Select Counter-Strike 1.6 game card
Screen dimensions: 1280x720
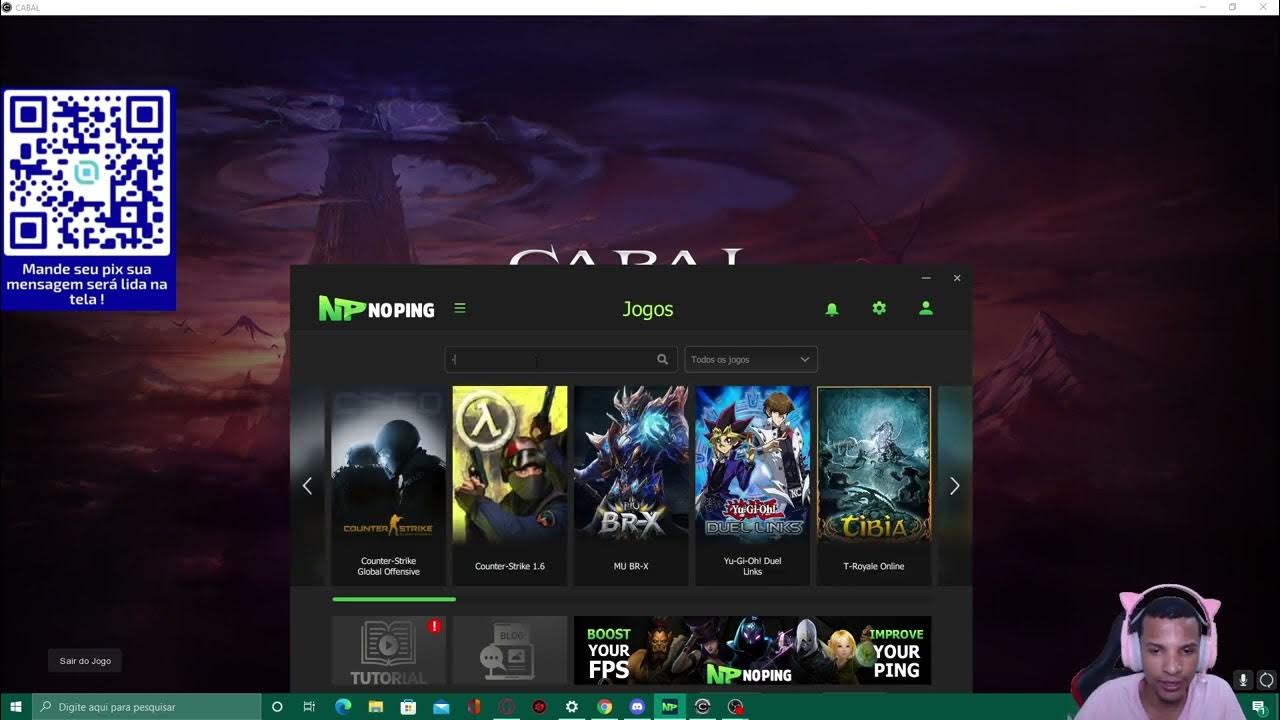click(x=510, y=486)
